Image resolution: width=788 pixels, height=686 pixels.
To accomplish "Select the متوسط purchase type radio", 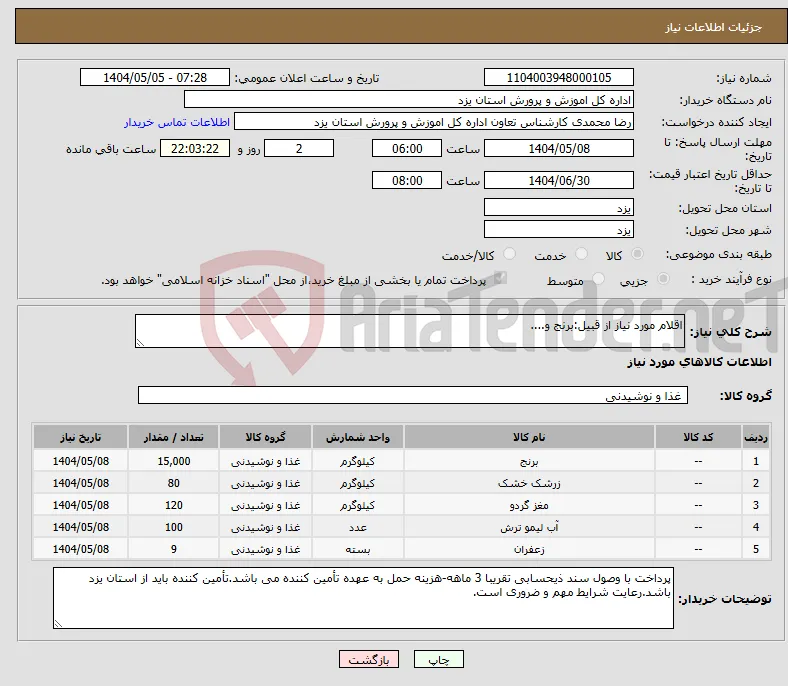I will pos(598,279).
